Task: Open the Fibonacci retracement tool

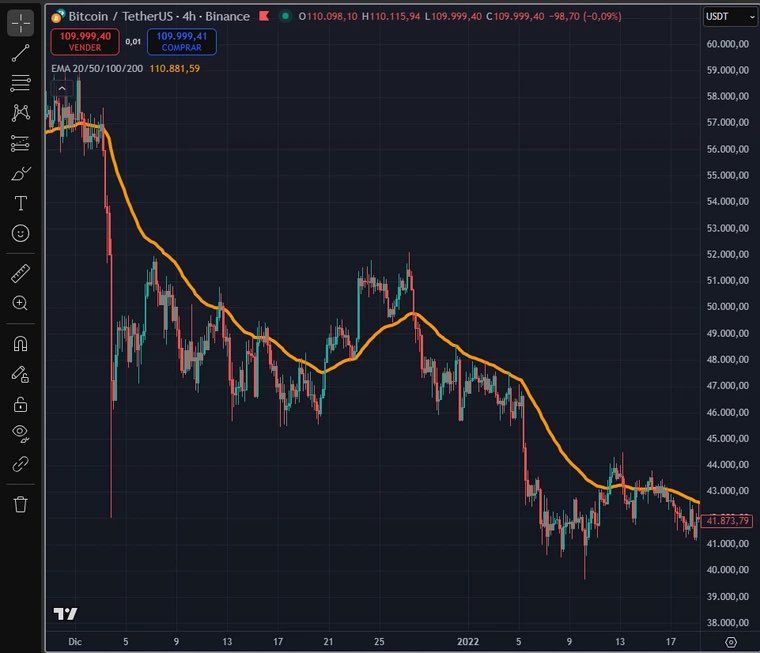Action: coord(20,83)
